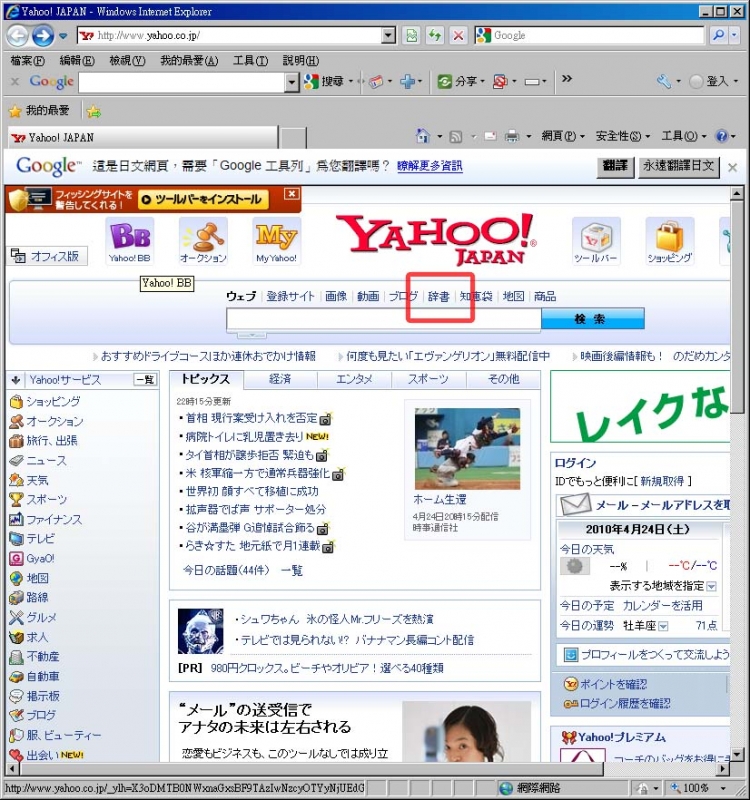Screen dimensions: 750x800
Task: Click the RSS feeds icon
Action: click(x=456, y=136)
